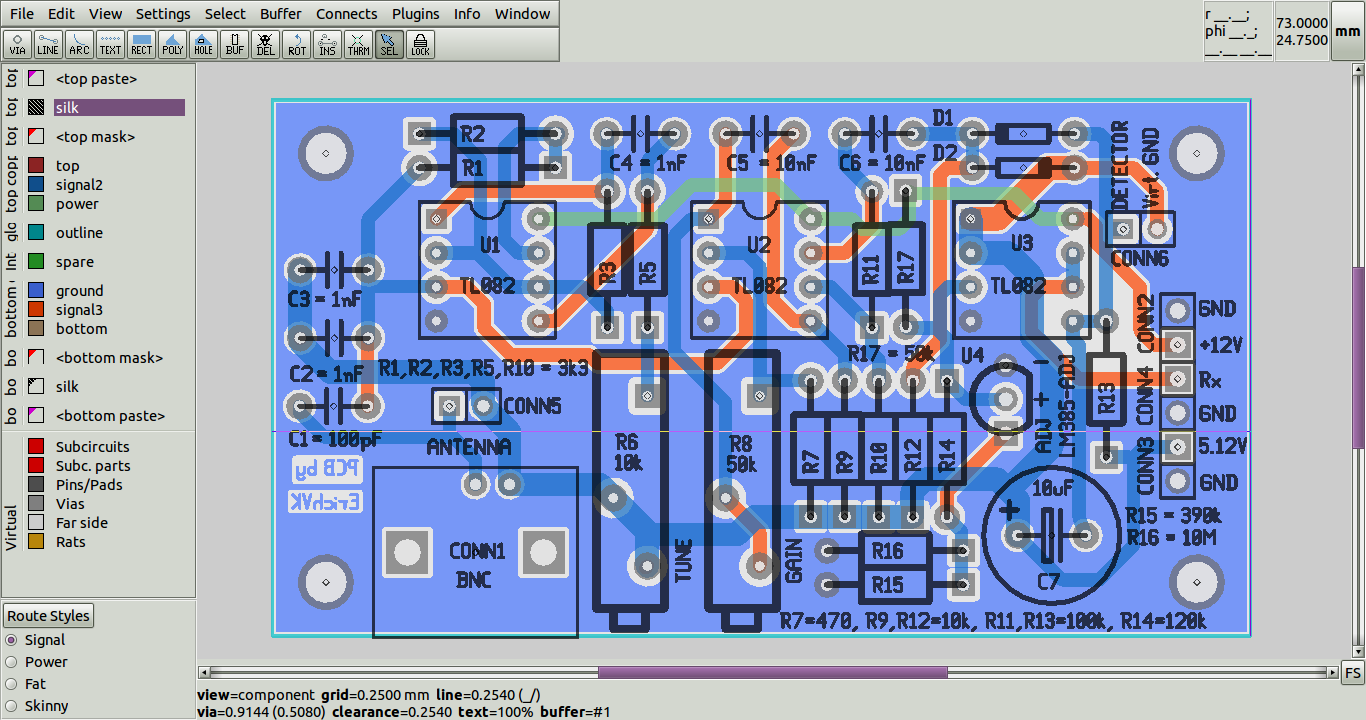Open the Plugins menu

click(415, 14)
